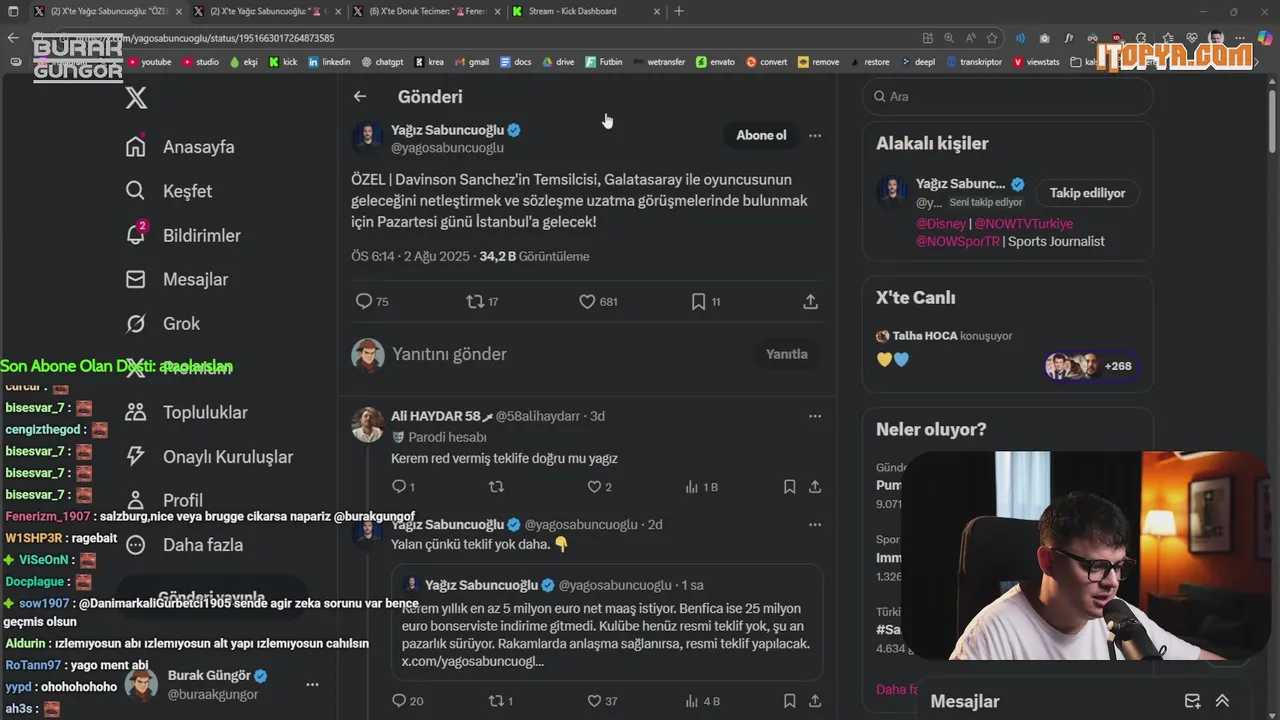1280x720 pixels.
Task: Open Keşfet explore page
Action: [x=168, y=191]
